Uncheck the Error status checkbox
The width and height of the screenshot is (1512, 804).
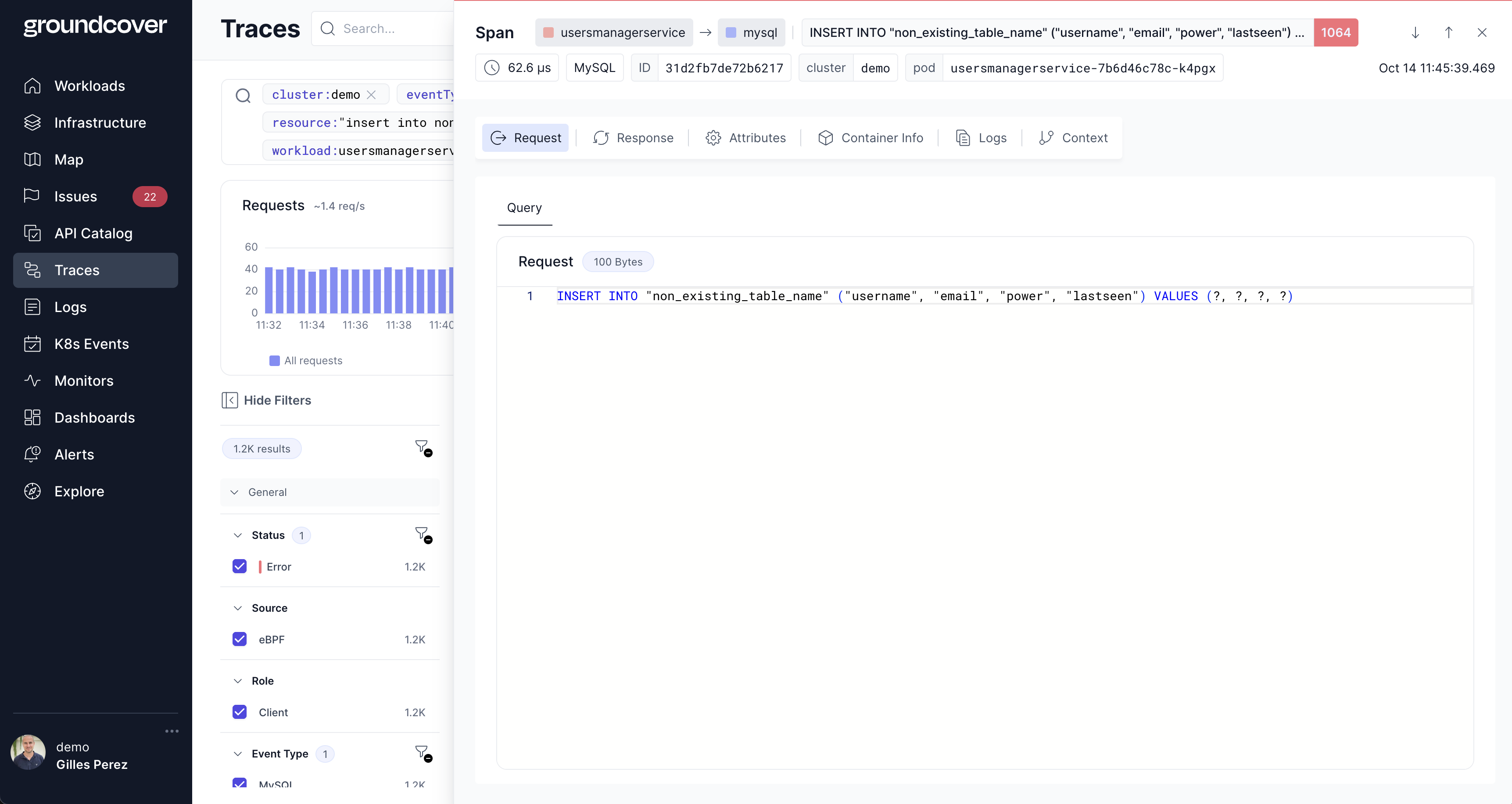pos(240,566)
